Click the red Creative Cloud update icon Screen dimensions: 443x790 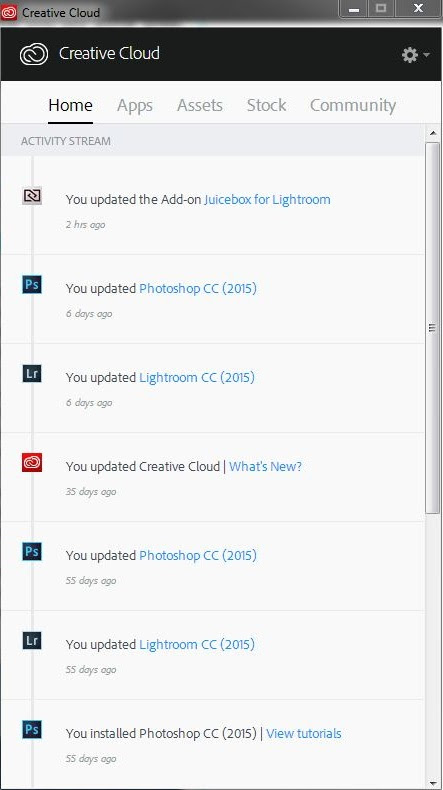32,463
